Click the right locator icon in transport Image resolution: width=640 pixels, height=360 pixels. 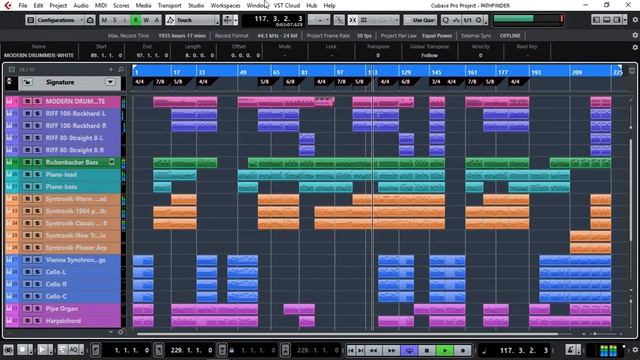coord(159,350)
